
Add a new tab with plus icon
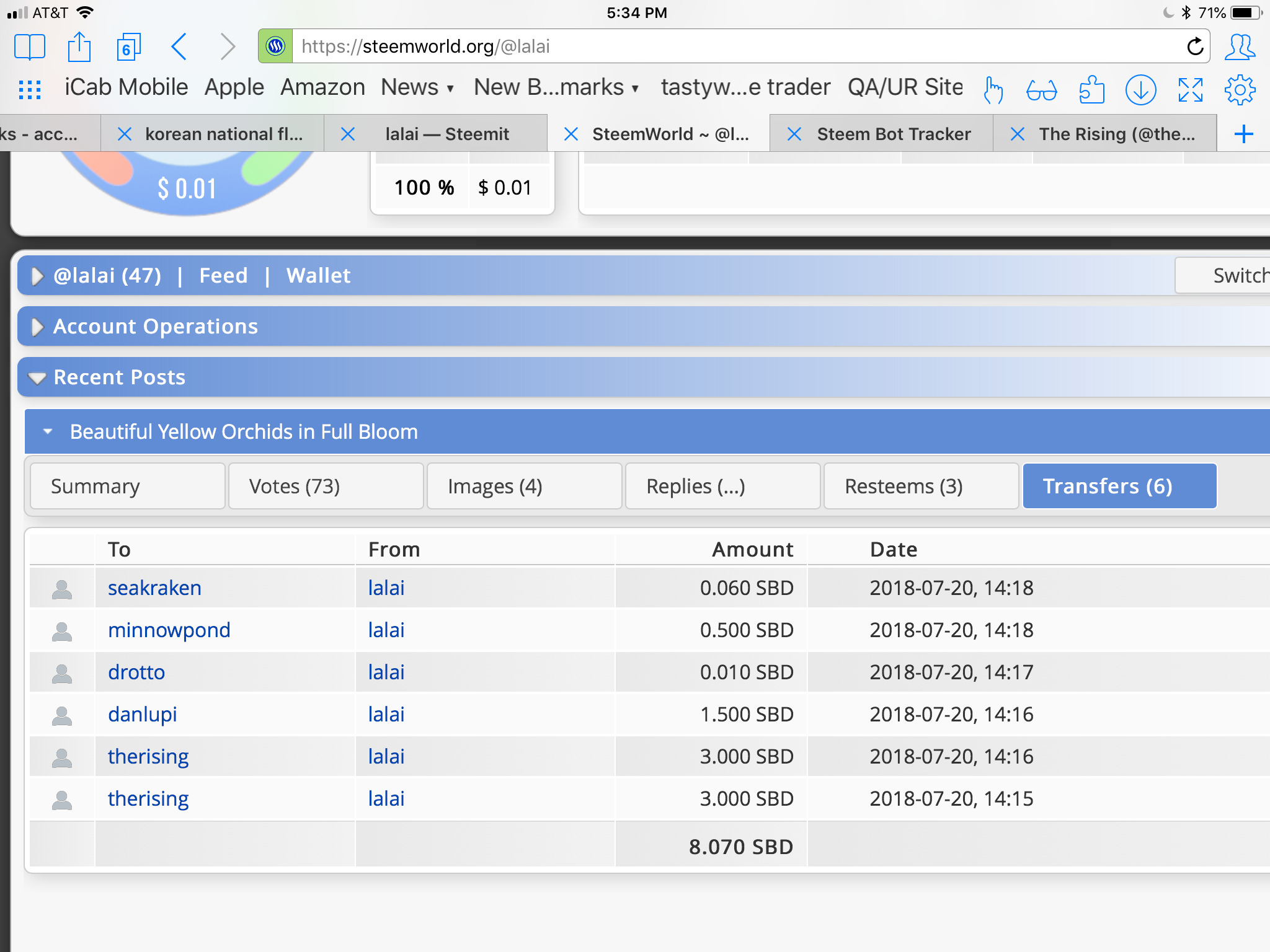click(1244, 134)
